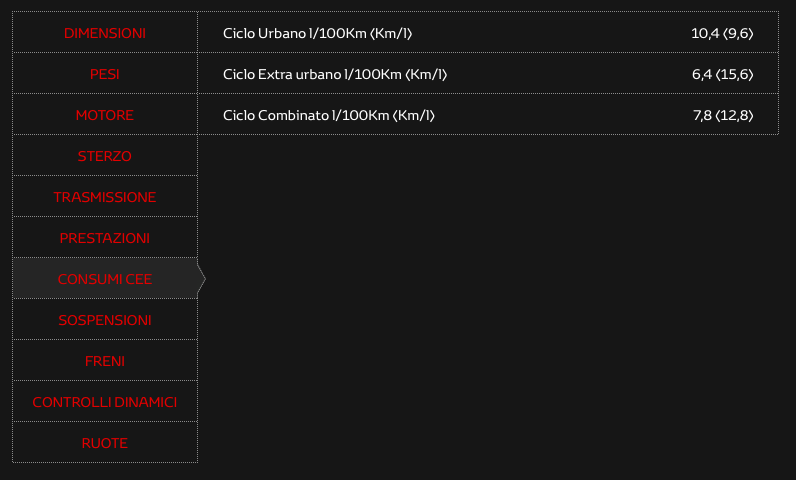Screen dimensions: 796x480
Task: Open the Trasmissione tab
Action: pyautogui.click(x=105, y=197)
